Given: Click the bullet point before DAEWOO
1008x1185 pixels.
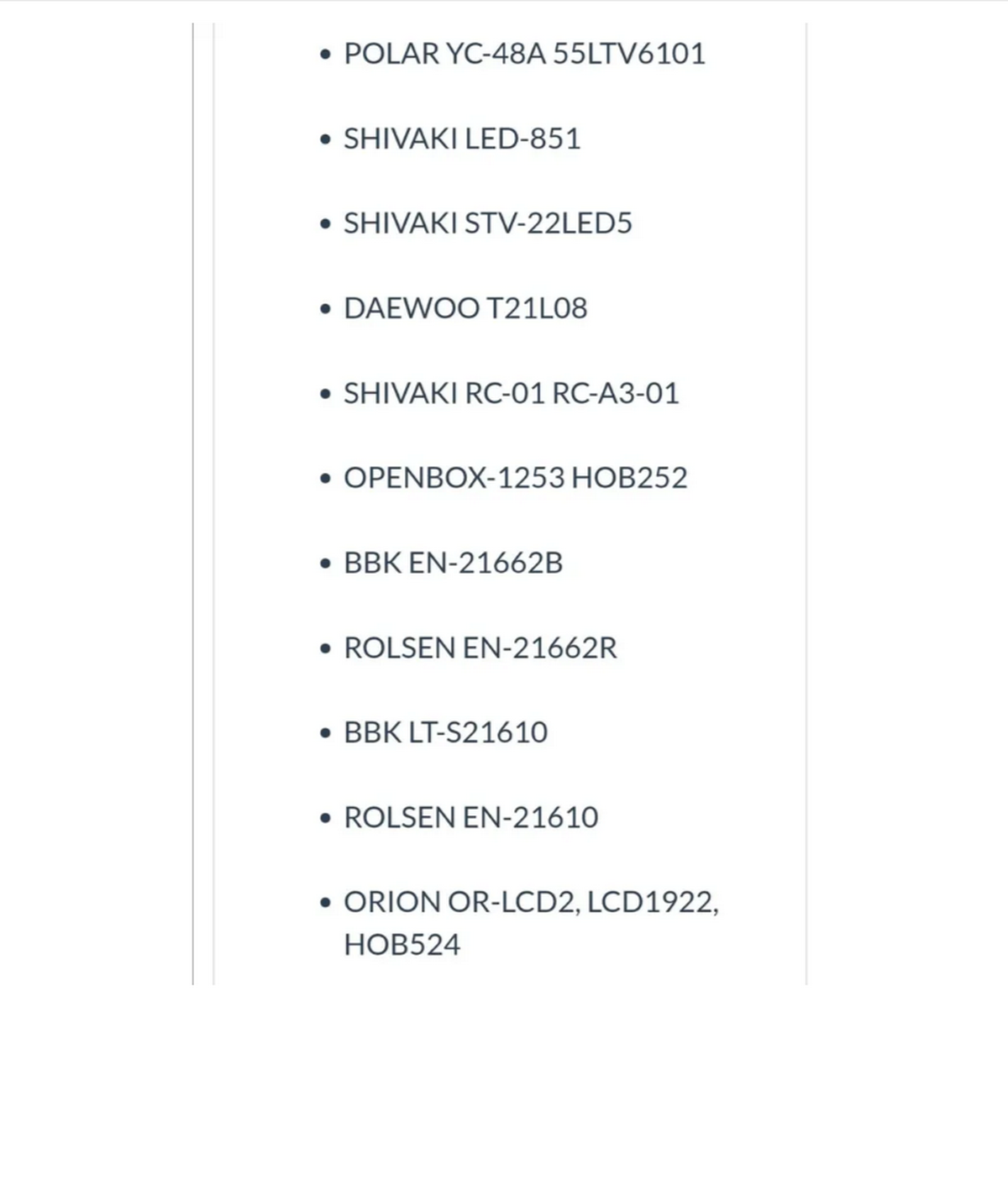Looking at the screenshot, I should coord(326,309).
